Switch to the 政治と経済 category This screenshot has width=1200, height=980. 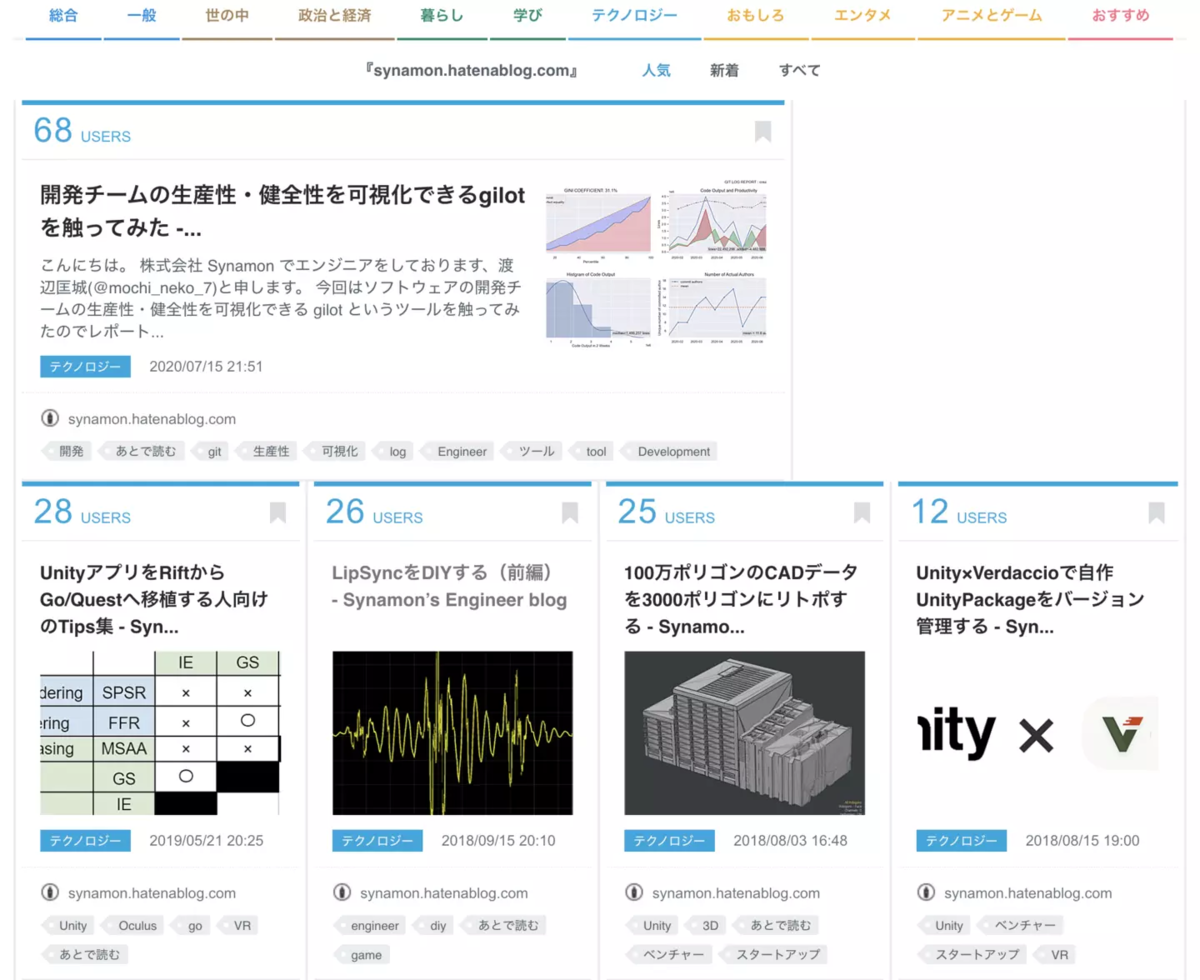coord(334,16)
